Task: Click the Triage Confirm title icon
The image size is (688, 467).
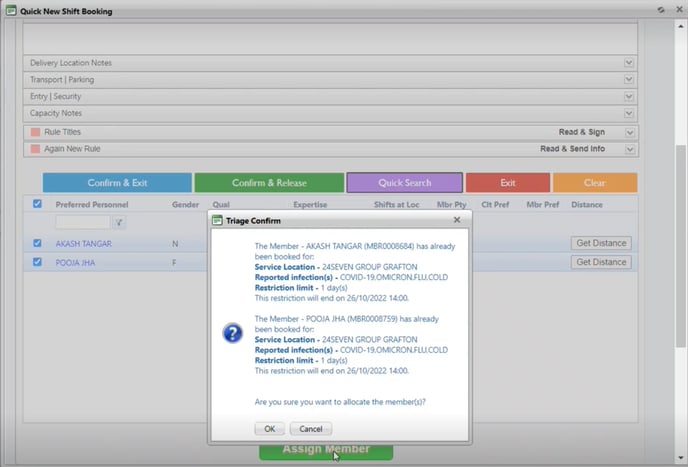Action: pos(218,220)
